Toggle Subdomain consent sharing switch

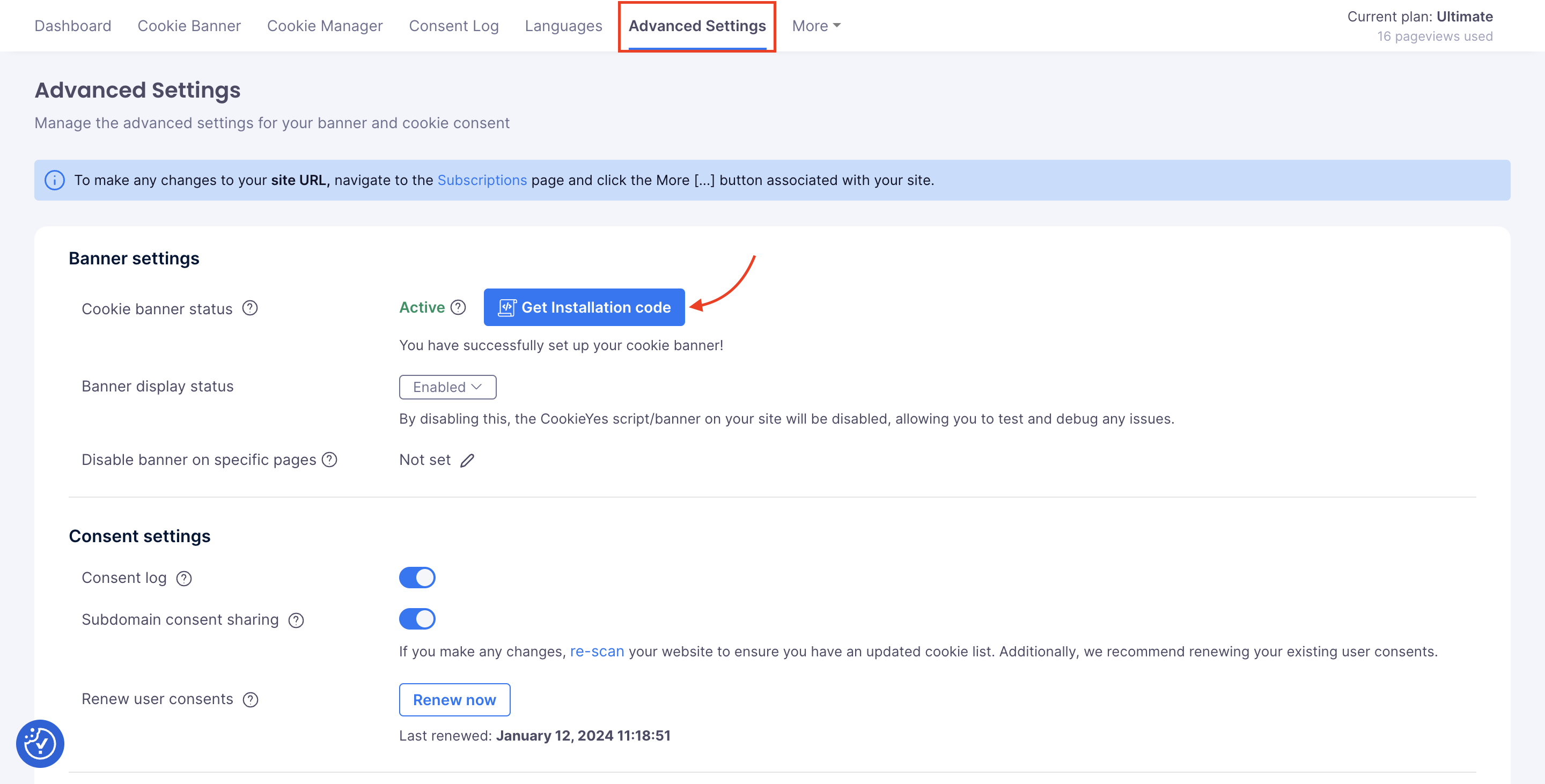click(x=417, y=619)
